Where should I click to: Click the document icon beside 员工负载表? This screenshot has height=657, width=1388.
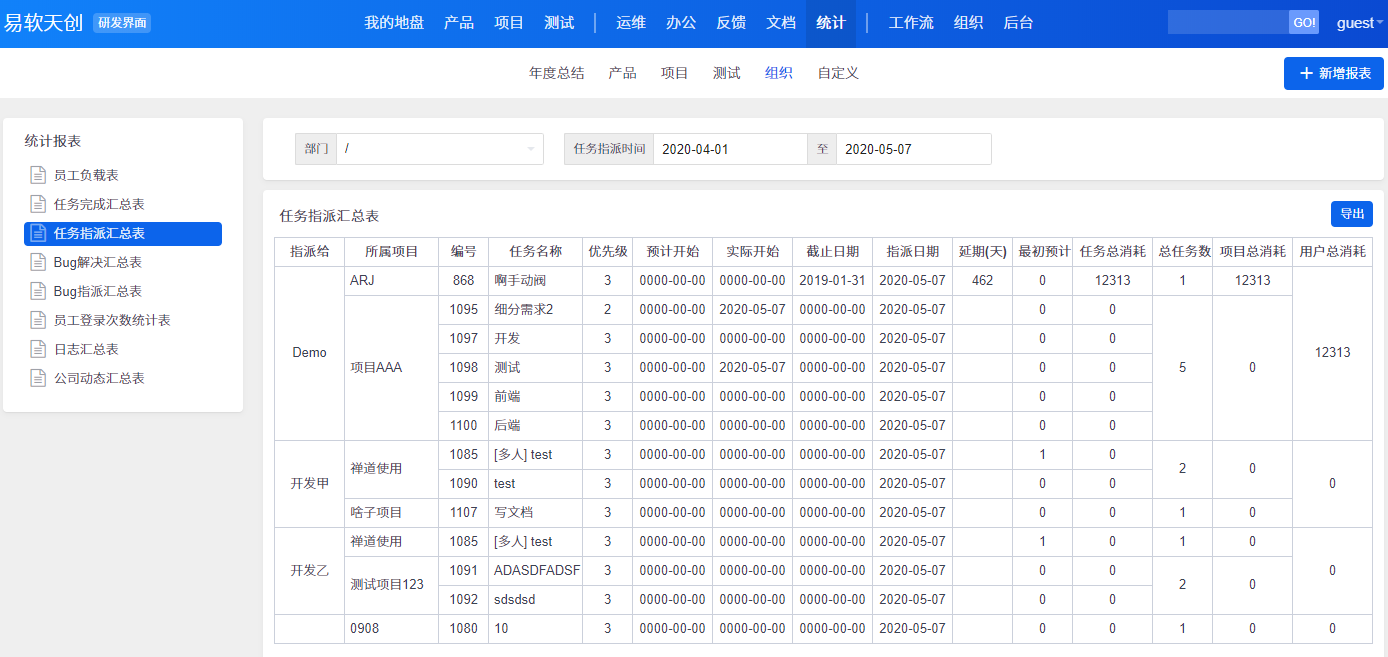[38, 175]
